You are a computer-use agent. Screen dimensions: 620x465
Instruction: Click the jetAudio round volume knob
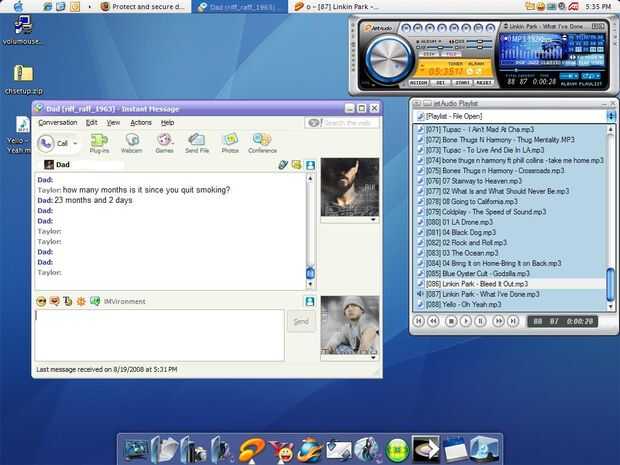tap(389, 59)
